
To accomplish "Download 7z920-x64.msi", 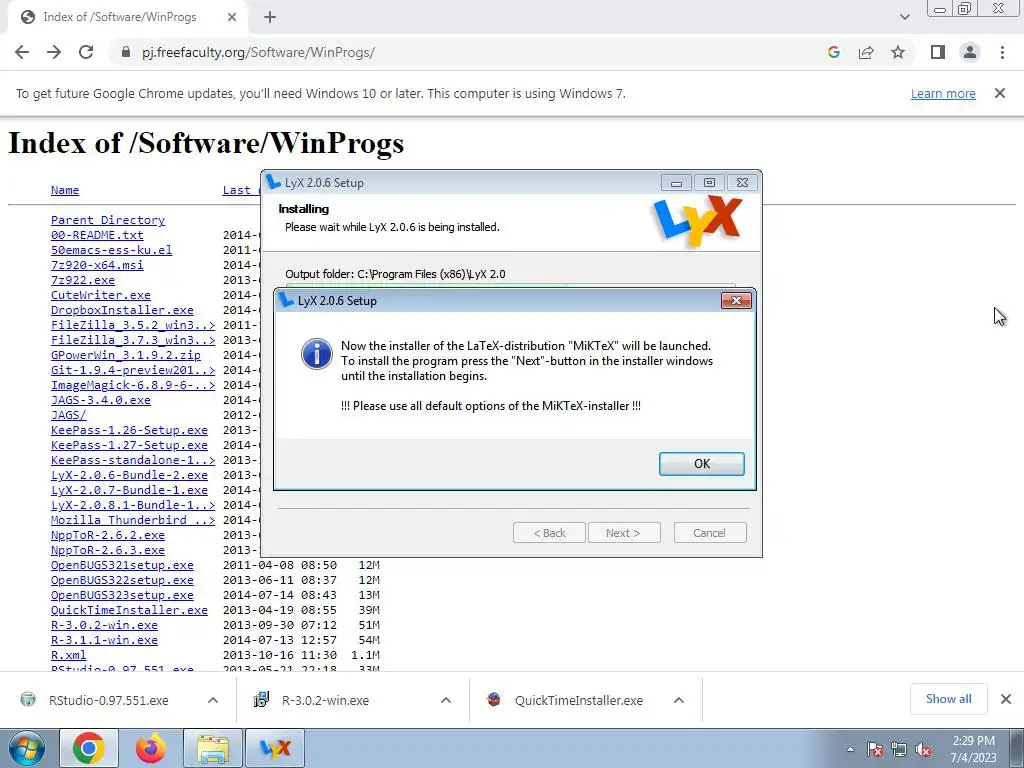I will [x=97, y=265].
